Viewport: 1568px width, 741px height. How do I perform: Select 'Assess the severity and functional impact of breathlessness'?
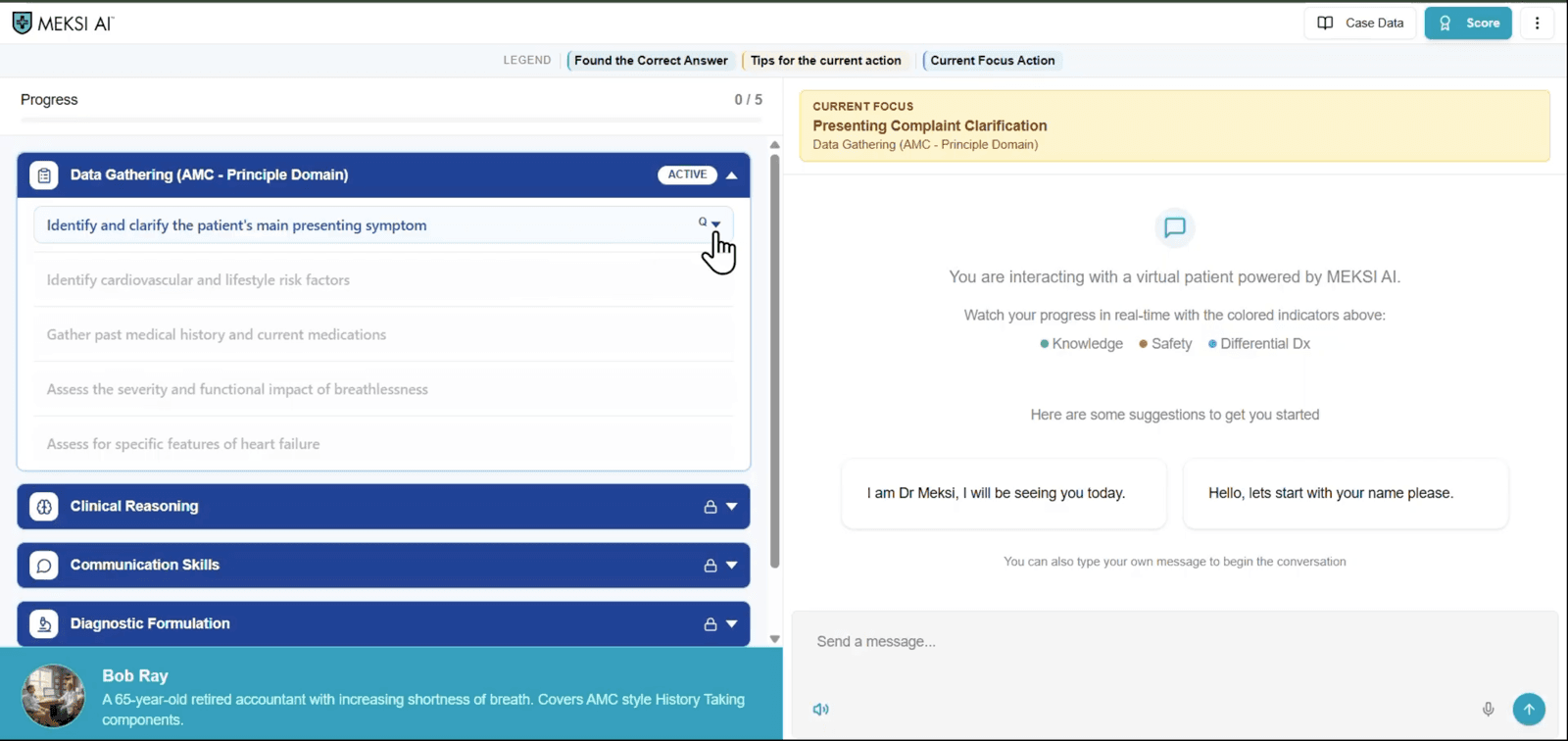click(383, 390)
